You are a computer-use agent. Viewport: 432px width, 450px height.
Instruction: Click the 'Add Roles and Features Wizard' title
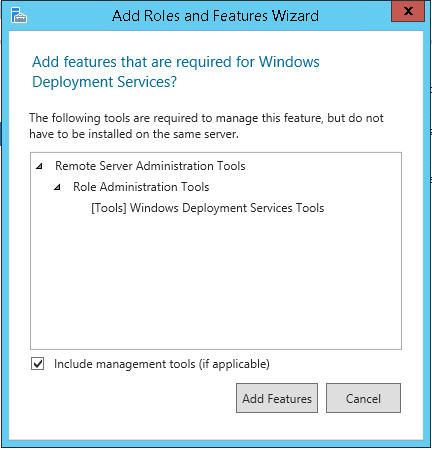click(x=215, y=16)
